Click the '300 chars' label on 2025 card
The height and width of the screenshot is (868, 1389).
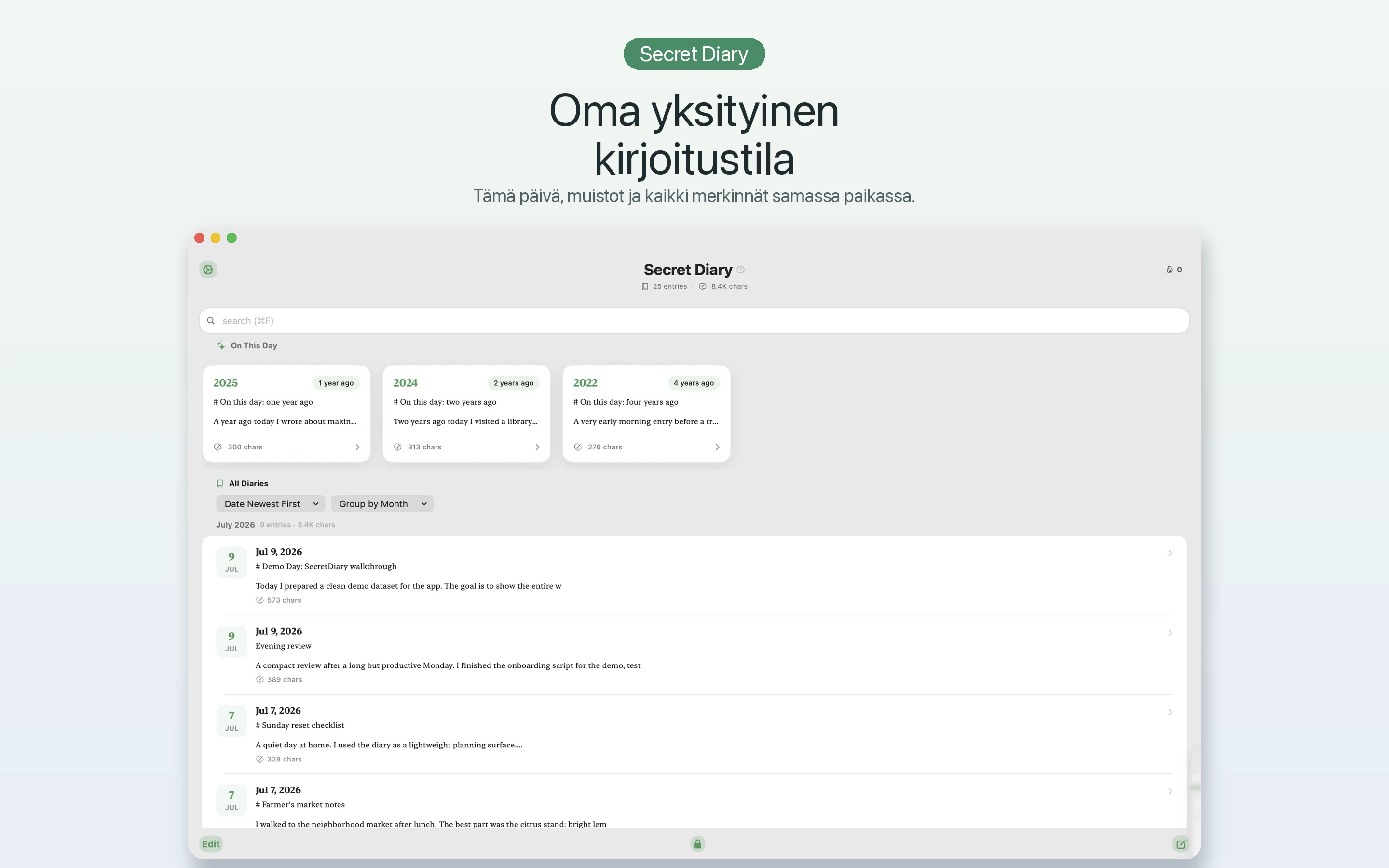coord(245,447)
